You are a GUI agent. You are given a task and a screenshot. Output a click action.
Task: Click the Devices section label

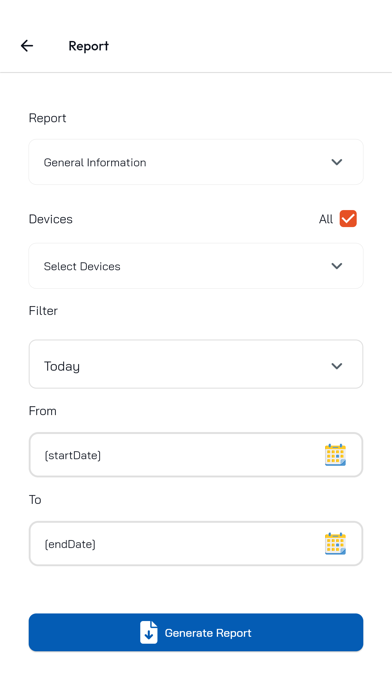51,219
